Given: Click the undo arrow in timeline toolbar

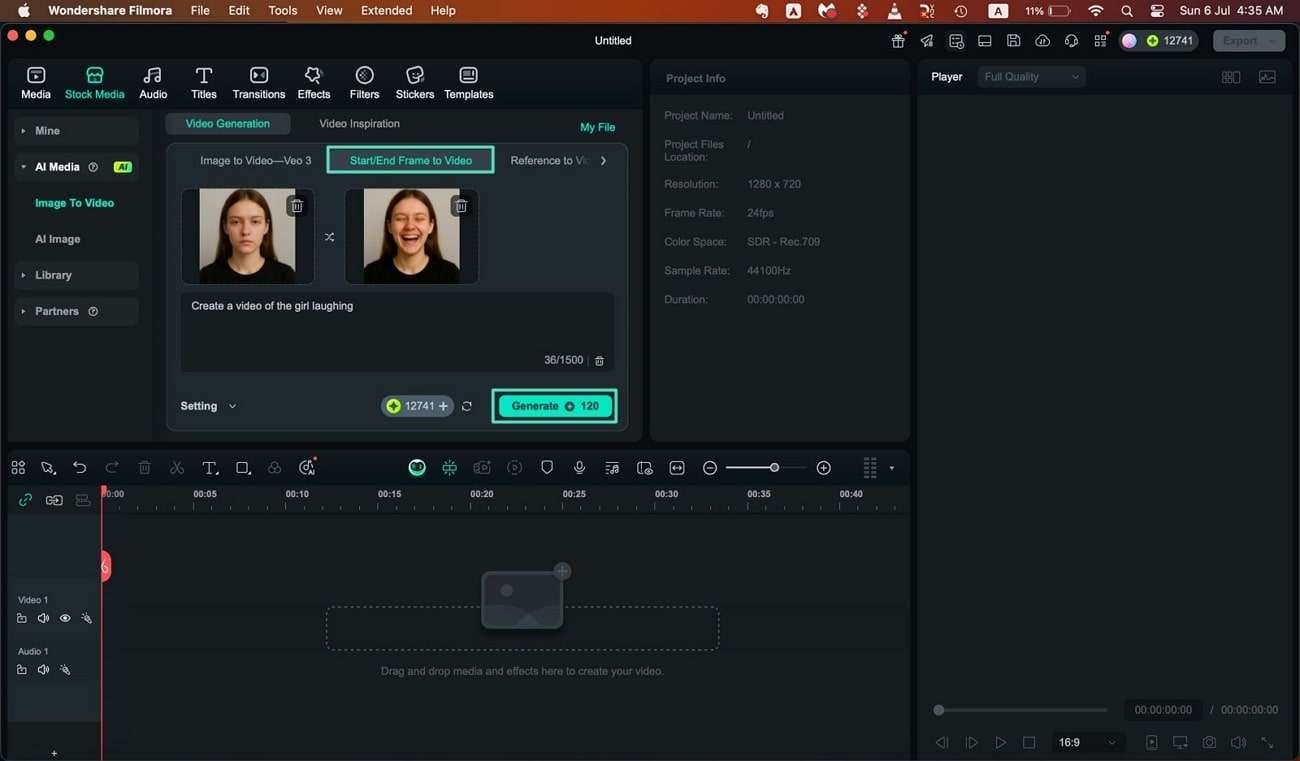Looking at the screenshot, I should pyautogui.click(x=80, y=468).
